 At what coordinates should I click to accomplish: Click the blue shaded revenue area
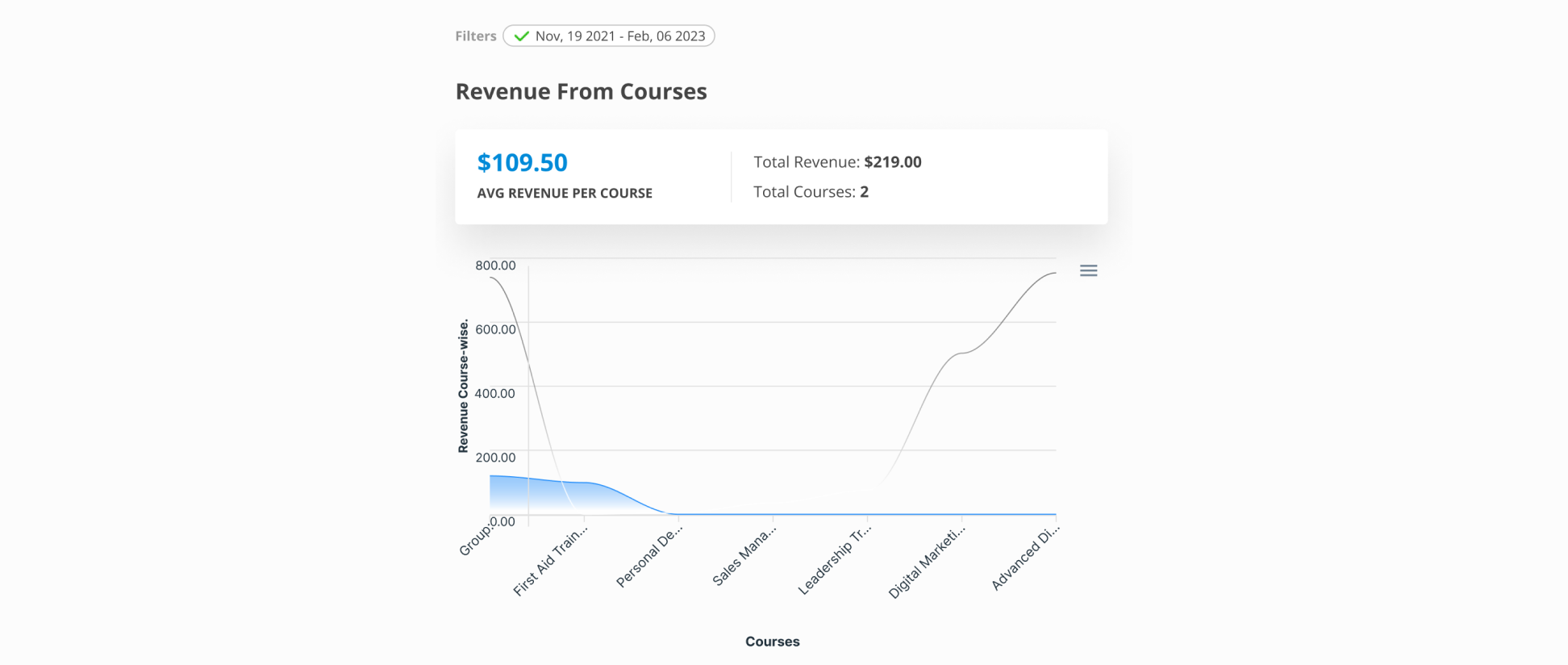pos(548,496)
